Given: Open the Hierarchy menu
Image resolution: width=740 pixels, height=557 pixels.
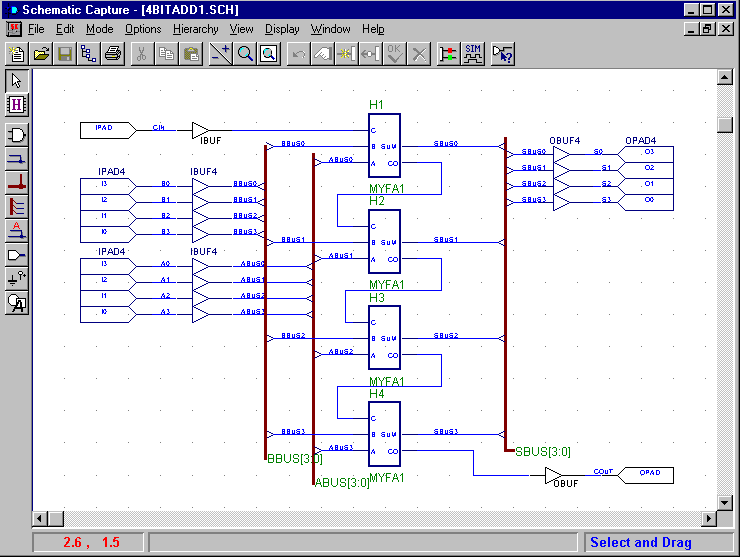Looking at the screenshot, I should coord(195,29).
